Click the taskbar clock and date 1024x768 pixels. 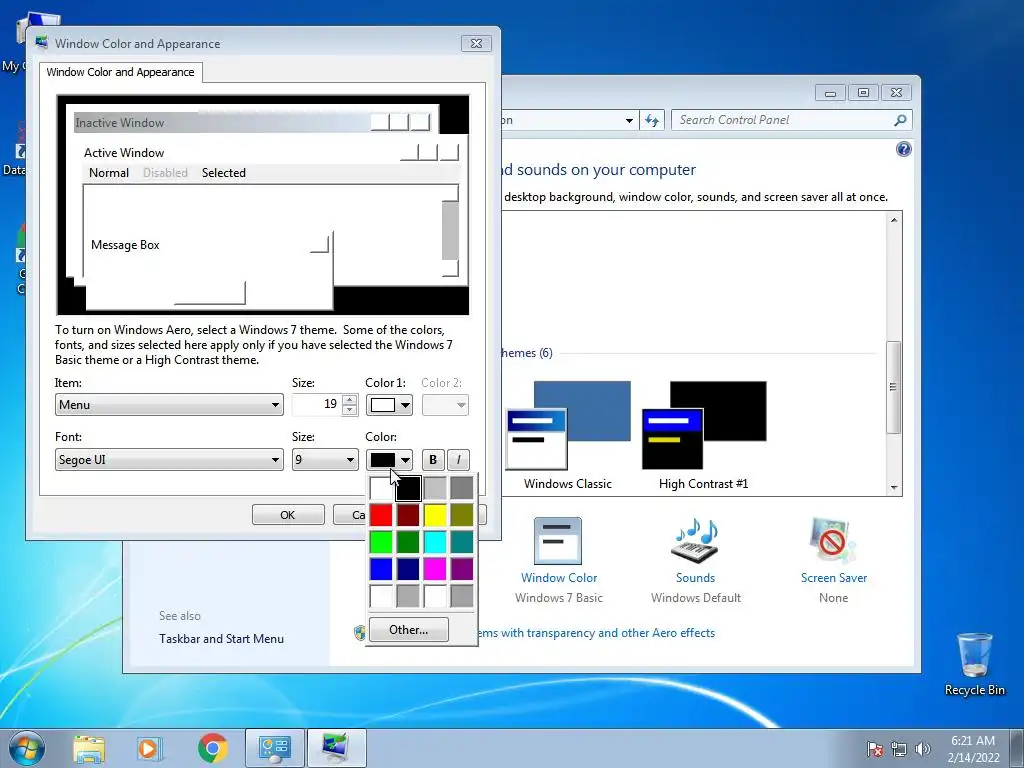coord(973,749)
